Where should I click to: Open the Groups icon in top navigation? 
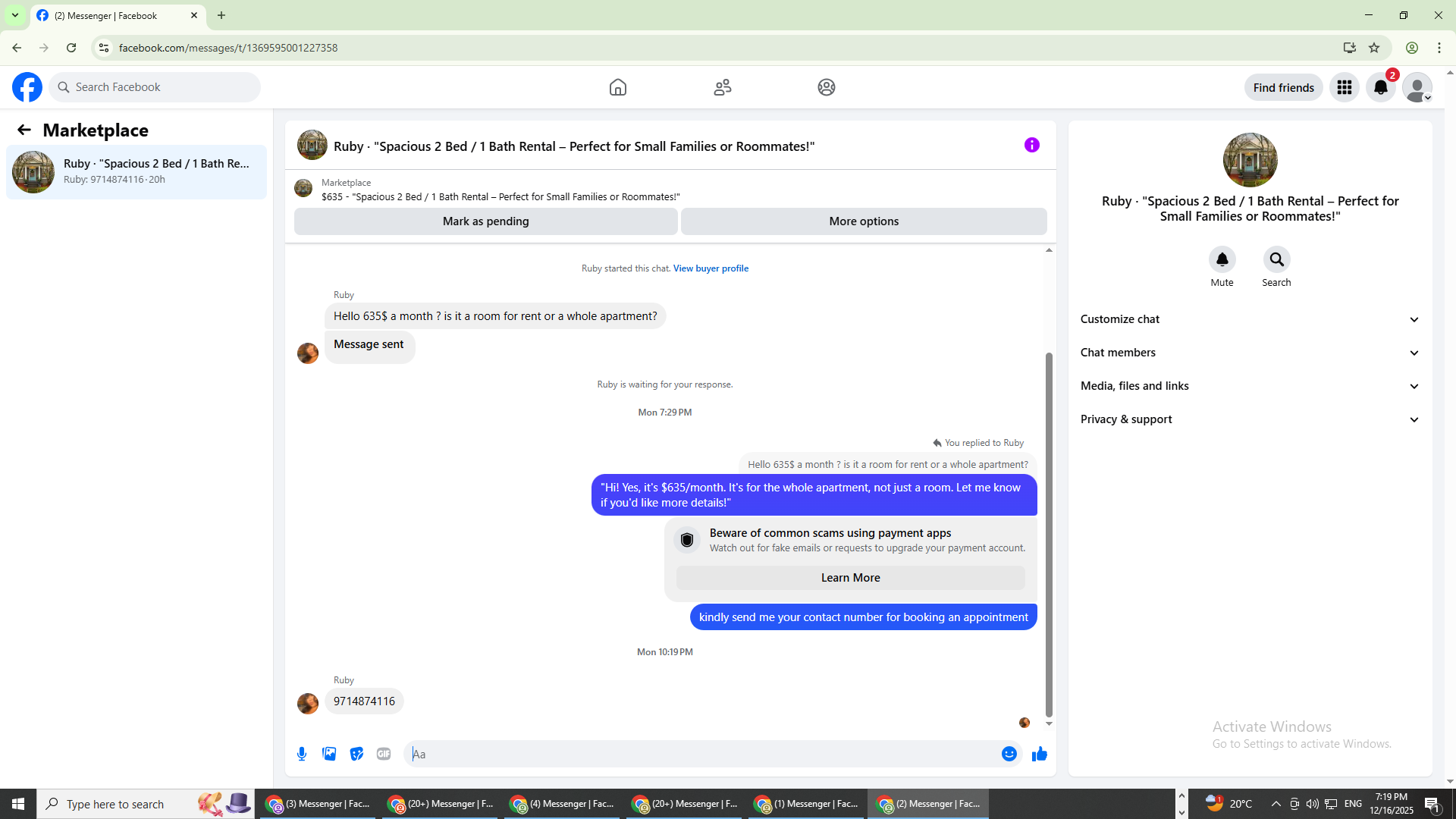coord(827,87)
